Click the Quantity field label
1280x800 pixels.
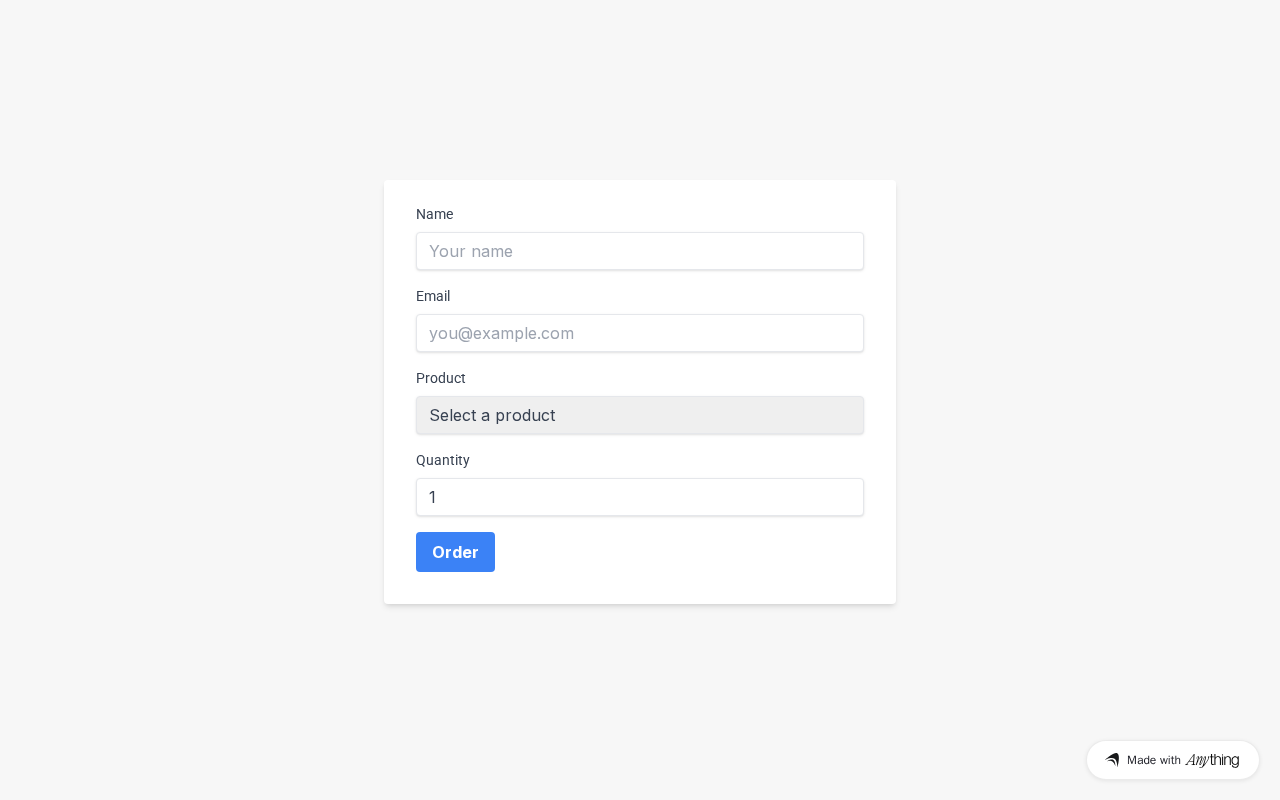(443, 460)
